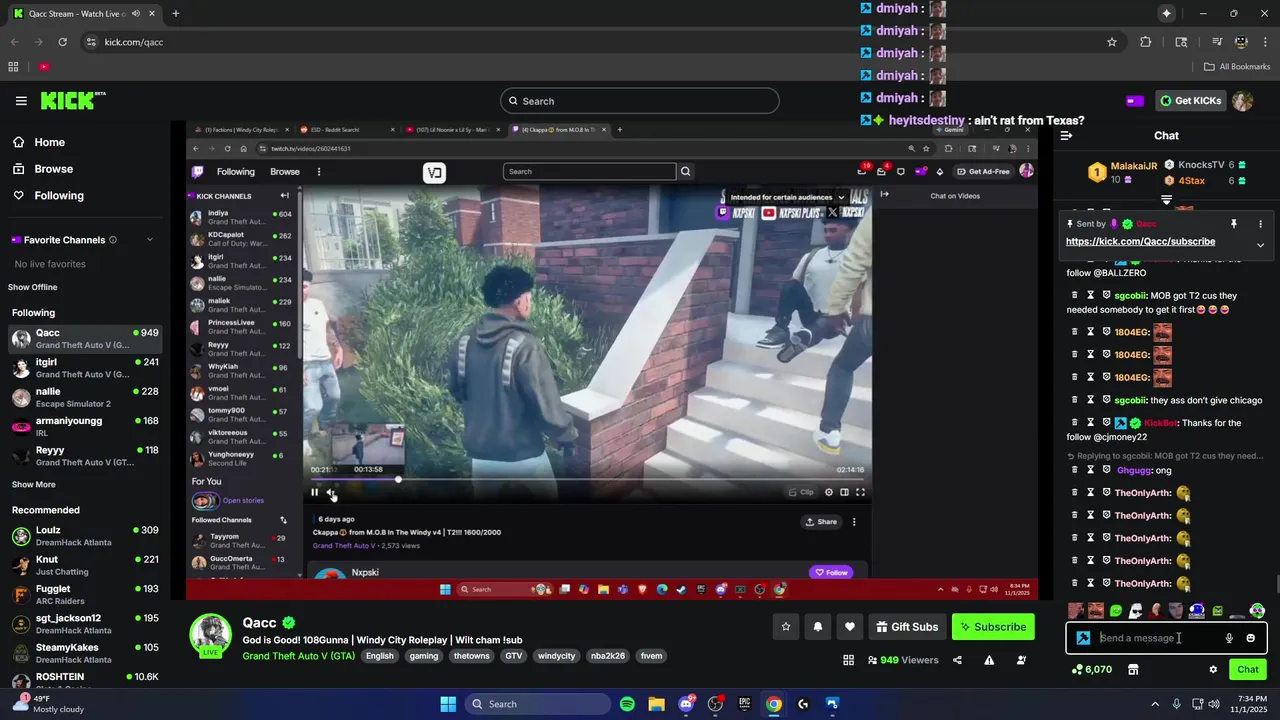
Task: Open File Explorer from the taskbar
Action: 656,704
